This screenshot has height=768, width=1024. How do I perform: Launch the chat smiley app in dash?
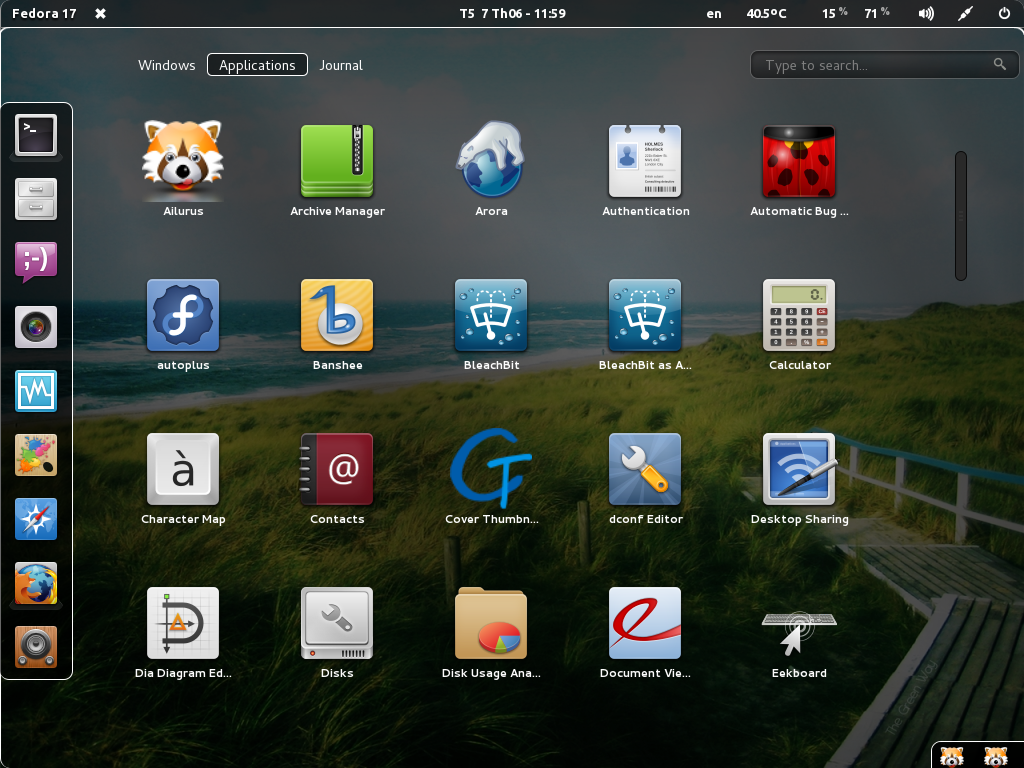[36, 263]
